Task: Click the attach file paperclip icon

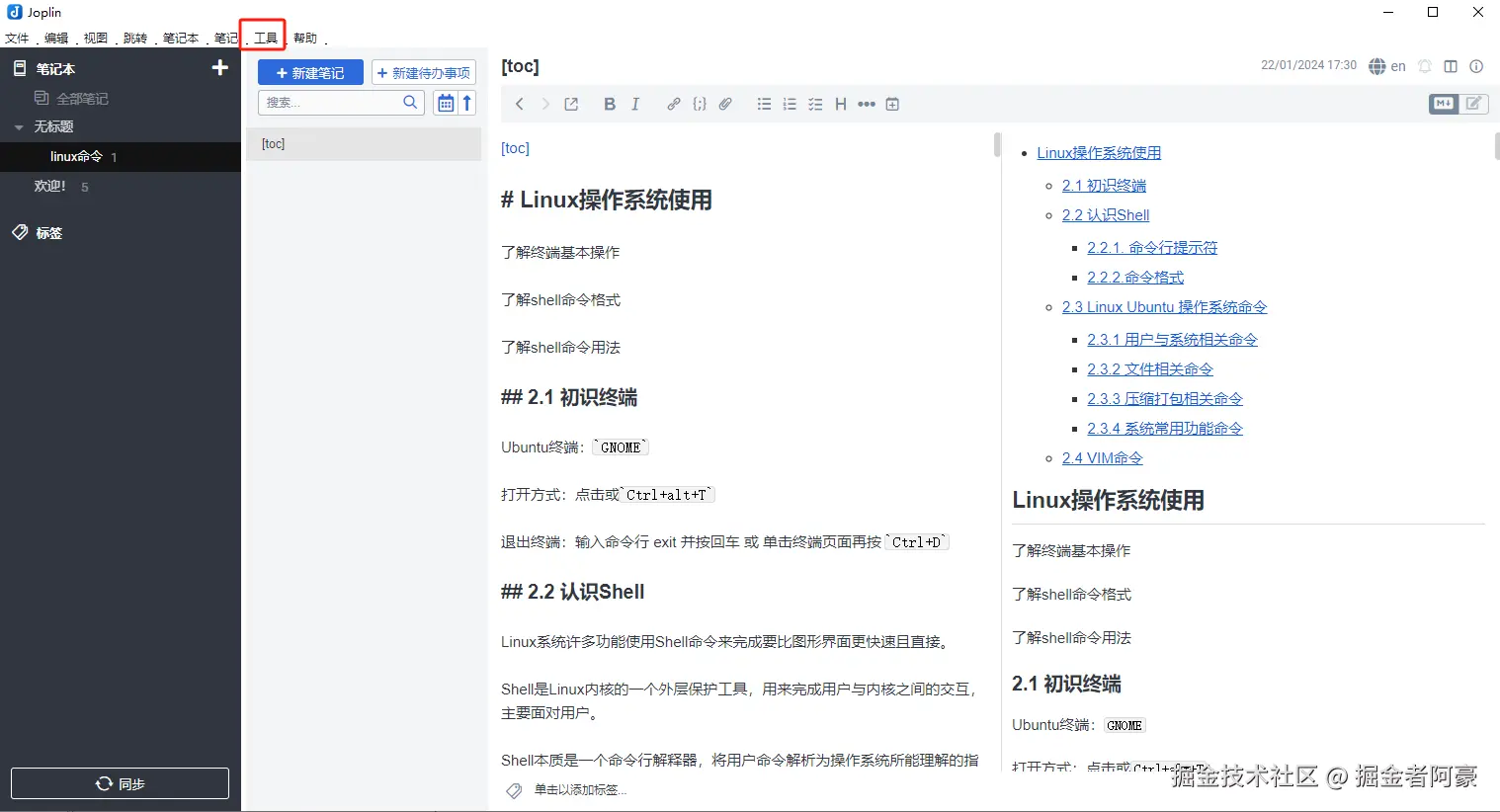Action: (725, 104)
